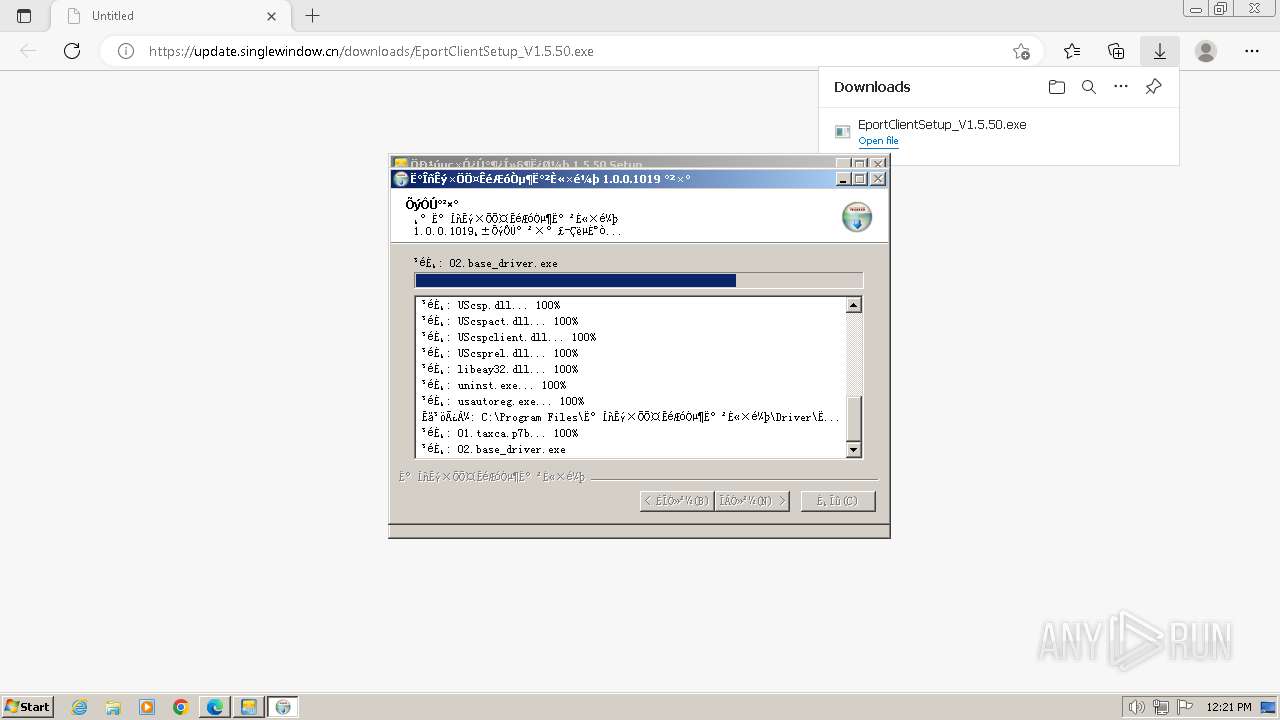This screenshot has height=720, width=1280.
Task: Open media player taskbar icon
Action: tap(147, 707)
